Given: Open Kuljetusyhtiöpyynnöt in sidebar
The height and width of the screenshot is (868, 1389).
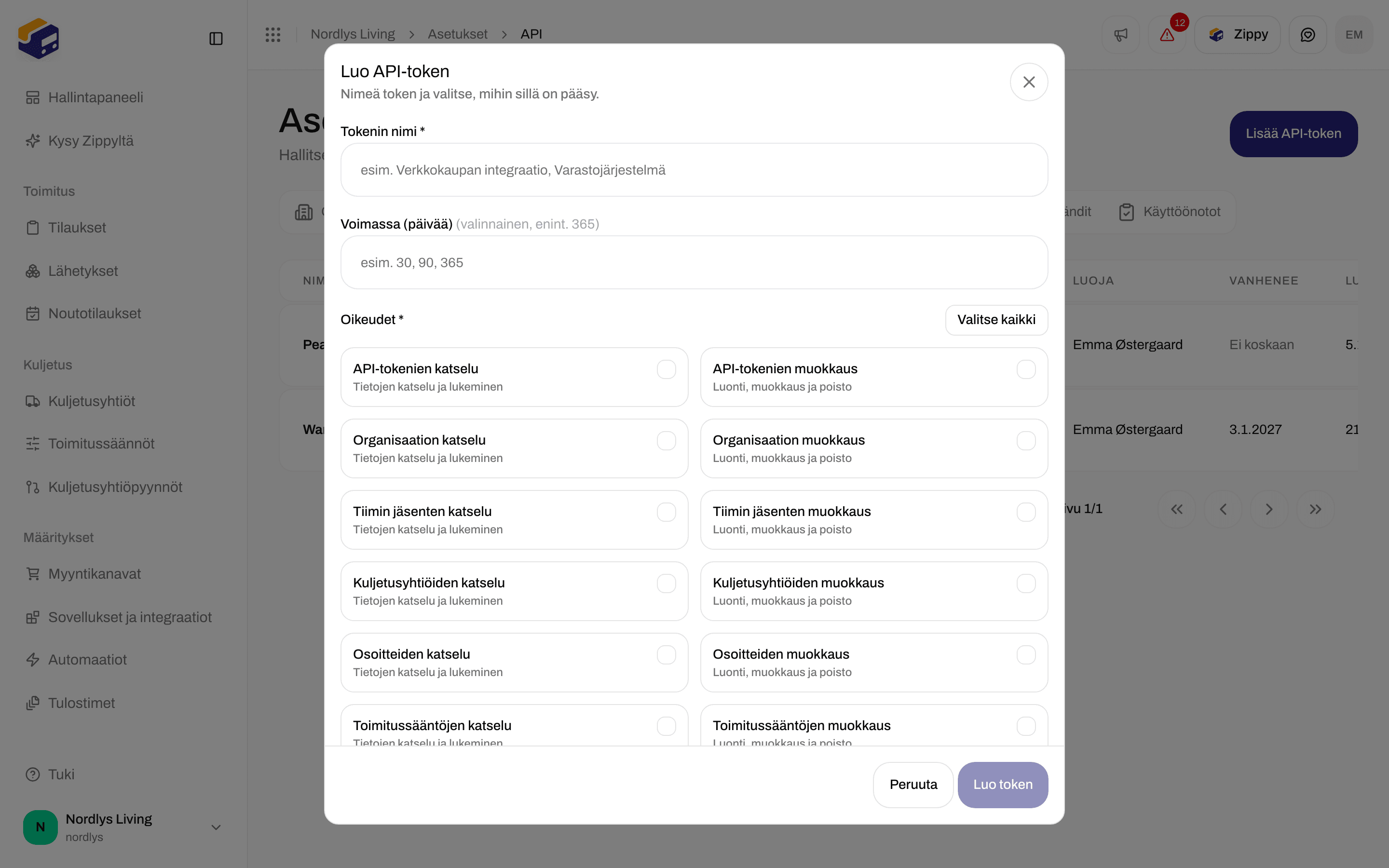Looking at the screenshot, I should tap(104, 488).
